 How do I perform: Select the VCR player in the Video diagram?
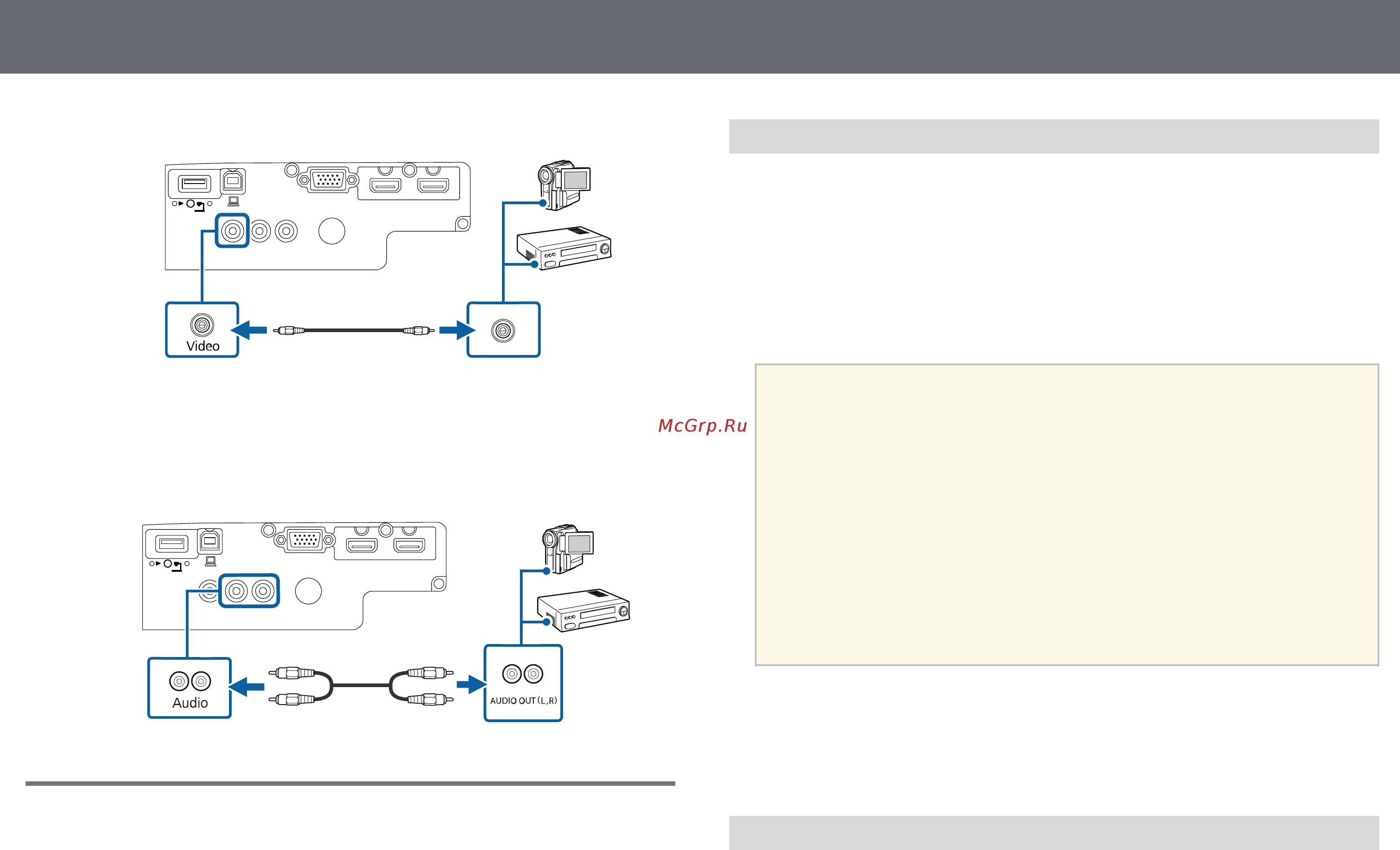564,249
